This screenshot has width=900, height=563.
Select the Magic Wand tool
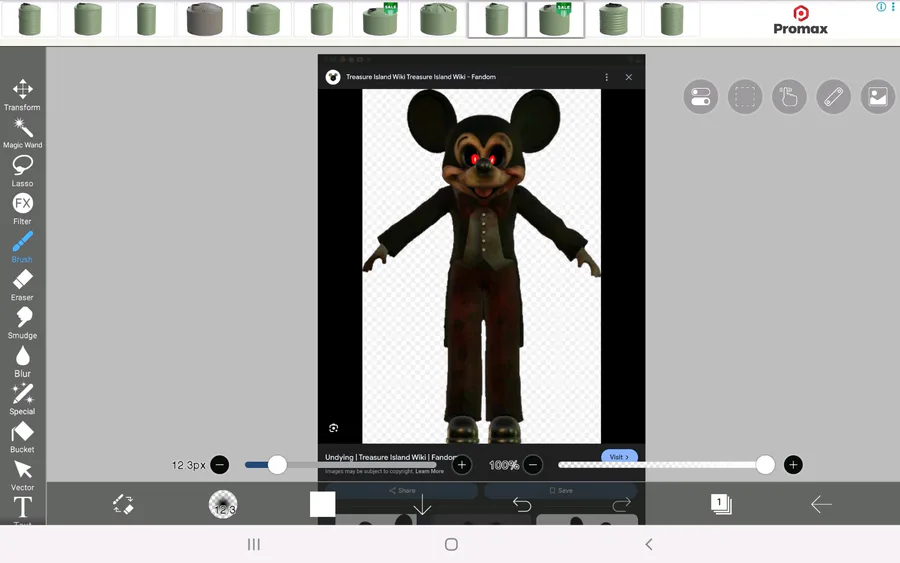(22, 133)
